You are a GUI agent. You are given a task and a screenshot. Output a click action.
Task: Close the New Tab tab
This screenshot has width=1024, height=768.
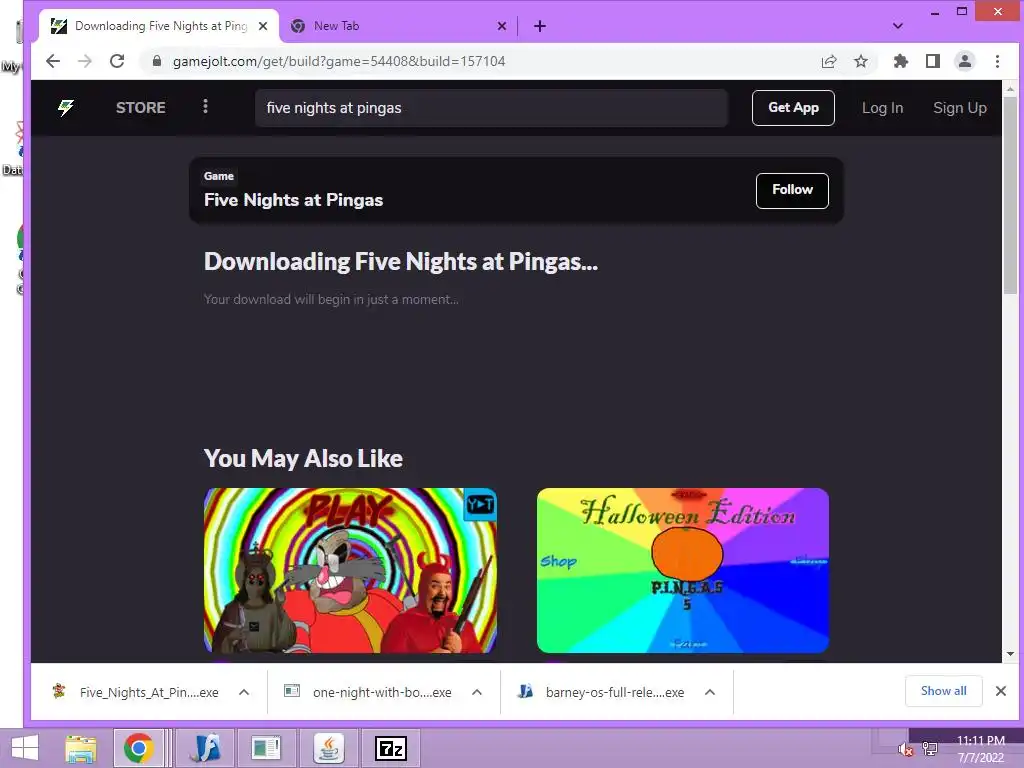502,26
